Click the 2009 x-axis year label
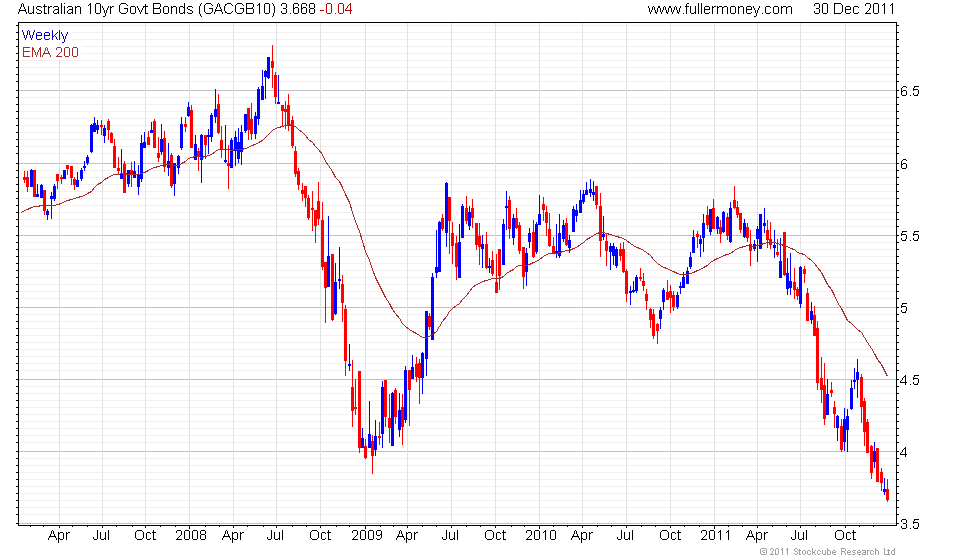 tap(367, 536)
